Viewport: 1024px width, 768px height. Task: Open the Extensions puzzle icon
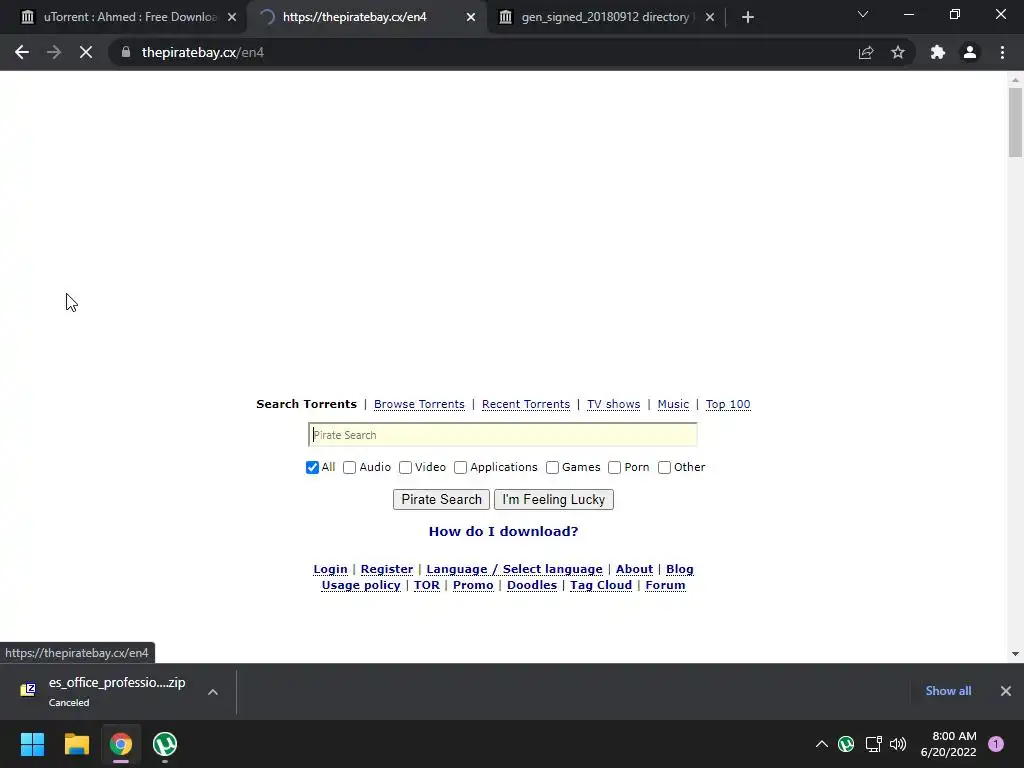coord(938,52)
